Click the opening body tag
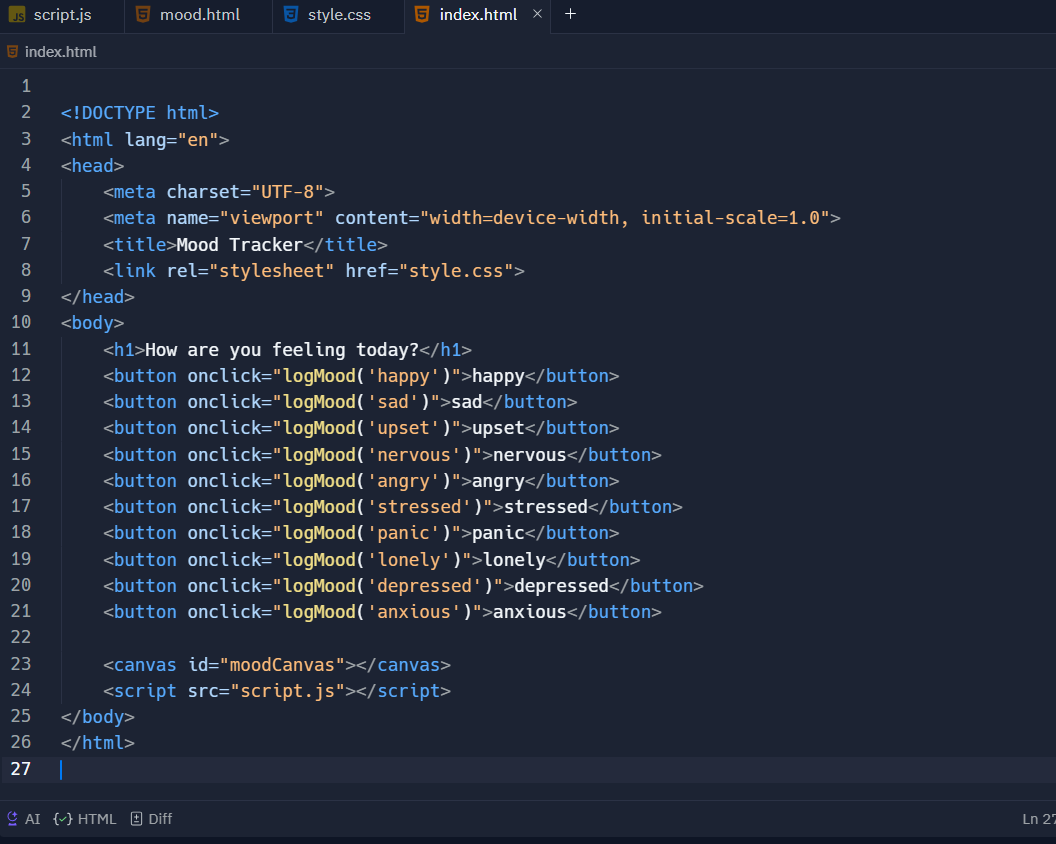This screenshot has height=844, width=1056. click(x=92, y=323)
